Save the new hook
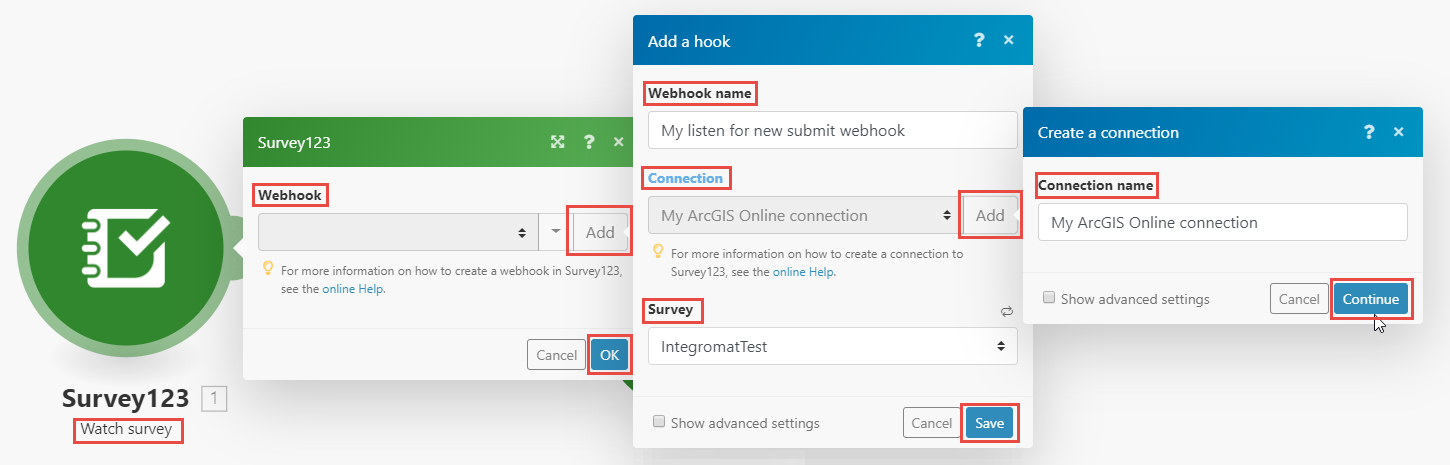1450x465 pixels. [x=990, y=423]
